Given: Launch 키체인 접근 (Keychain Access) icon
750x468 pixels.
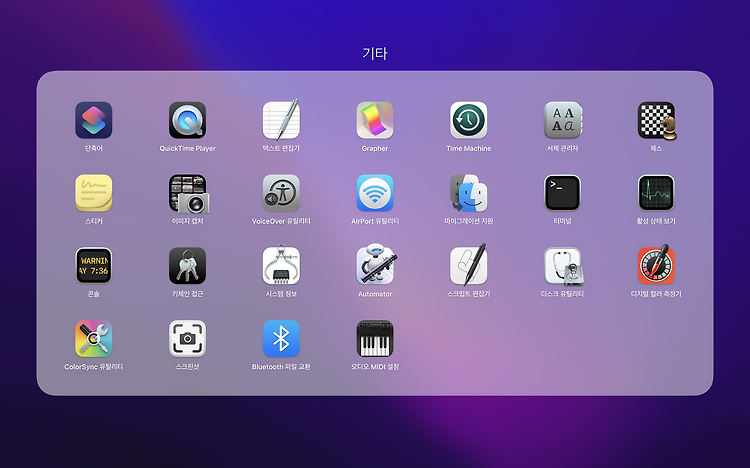Looking at the screenshot, I should [188, 266].
